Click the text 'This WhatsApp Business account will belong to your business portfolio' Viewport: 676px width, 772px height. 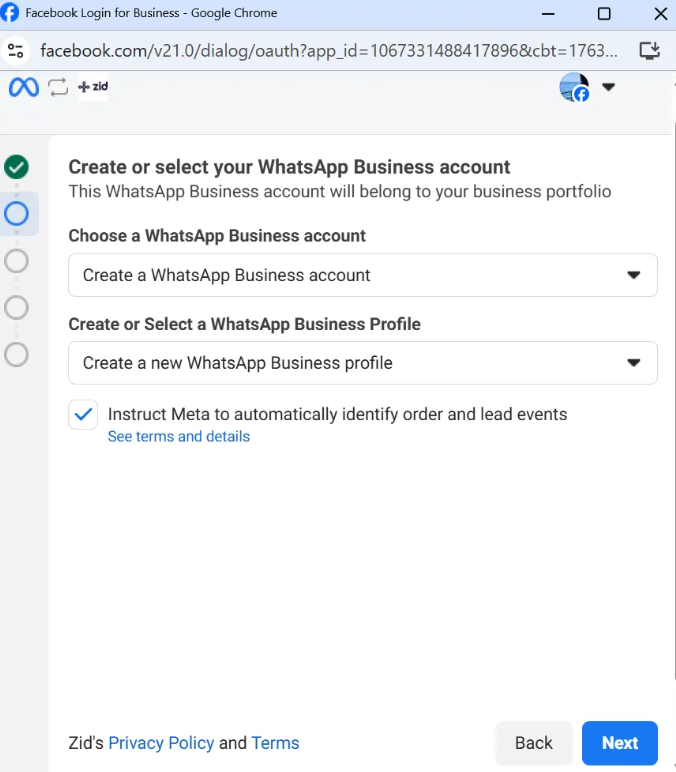[x=340, y=192]
